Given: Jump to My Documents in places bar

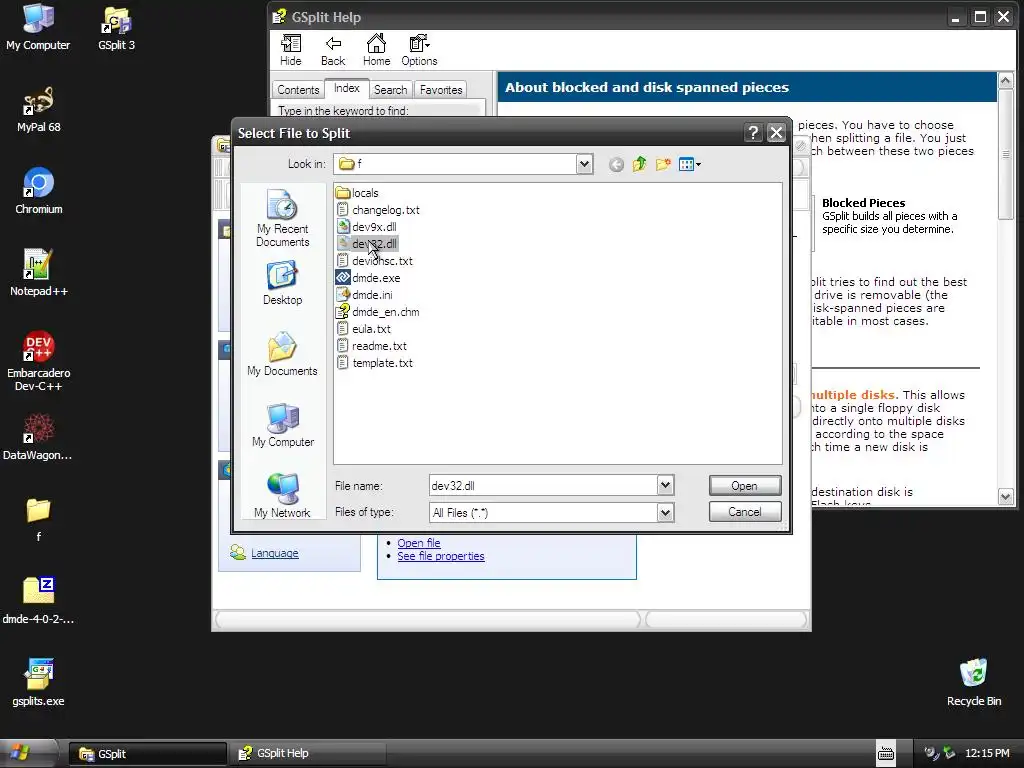Looking at the screenshot, I should coord(283,354).
